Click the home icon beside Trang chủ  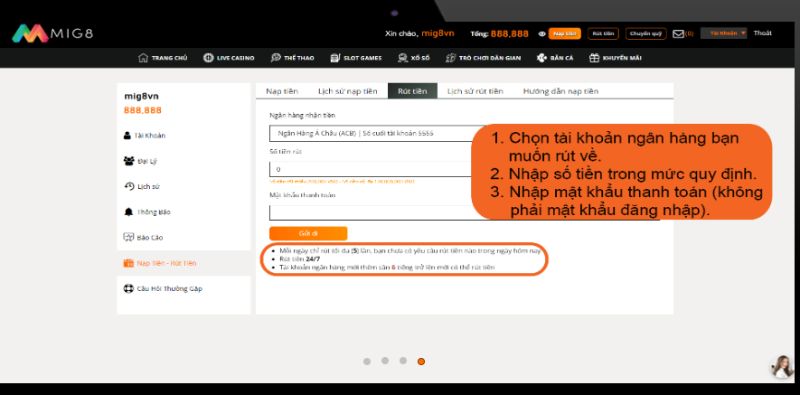coord(143,58)
